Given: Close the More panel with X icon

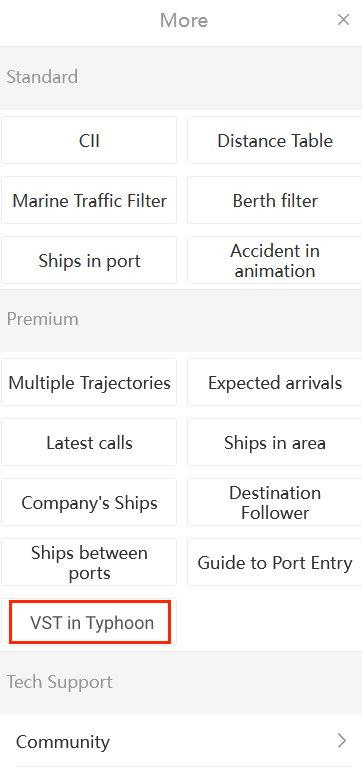Looking at the screenshot, I should 343,20.
